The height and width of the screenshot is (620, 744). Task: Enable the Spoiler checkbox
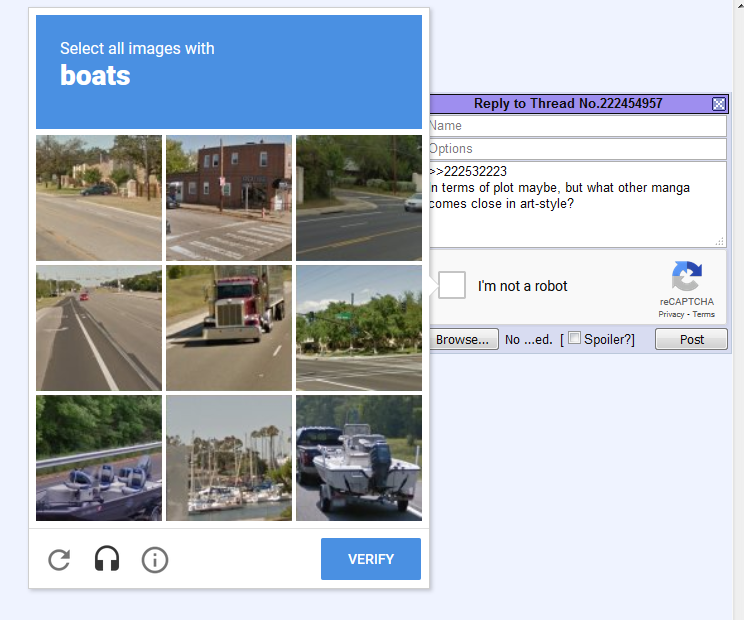click(574, 338)
